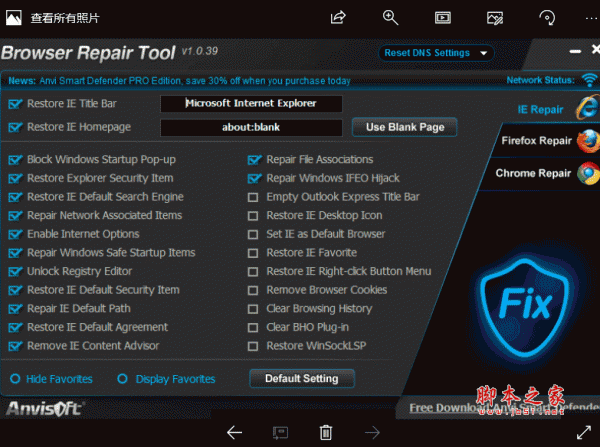Click the delete trash icon

326,432
